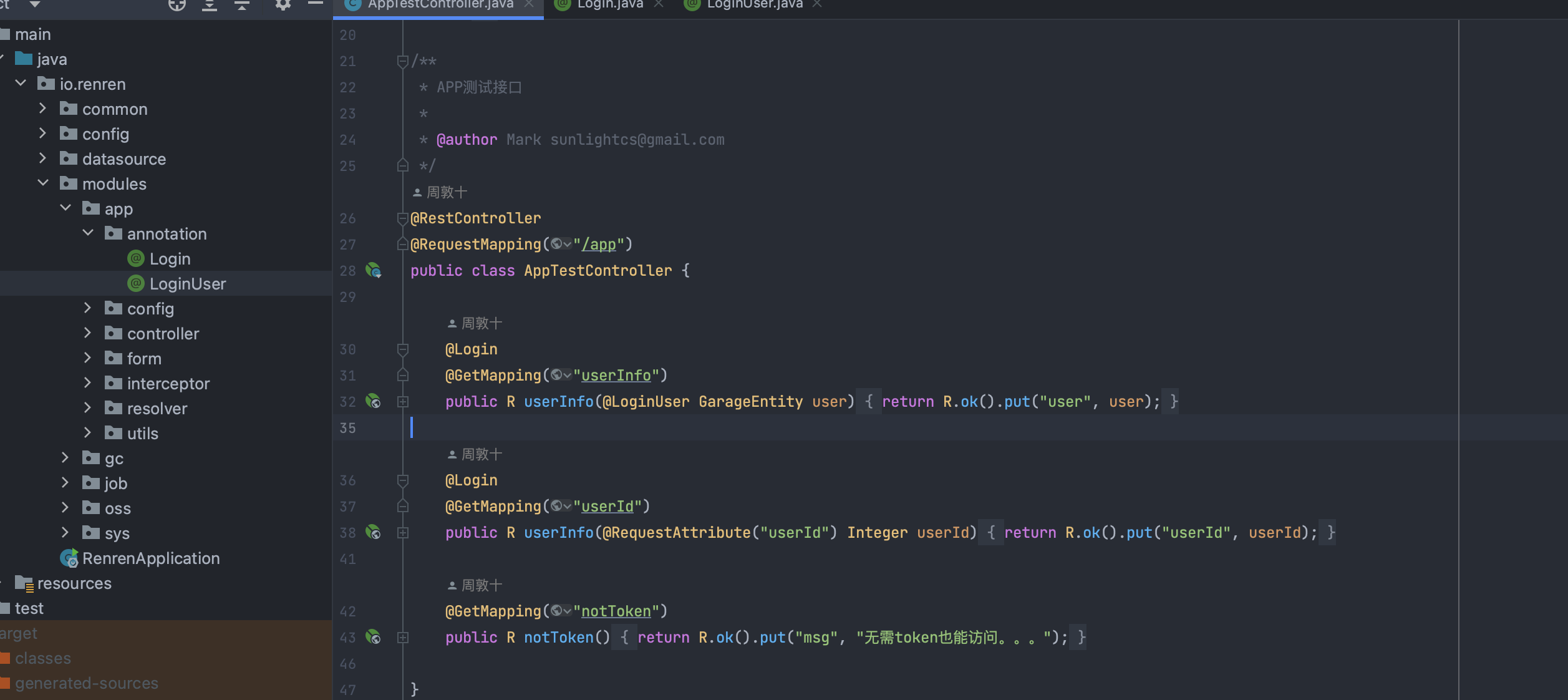Open the project view mode dropdown arrow
This screenshot has height=700, width=1568.
pos(35,5)
